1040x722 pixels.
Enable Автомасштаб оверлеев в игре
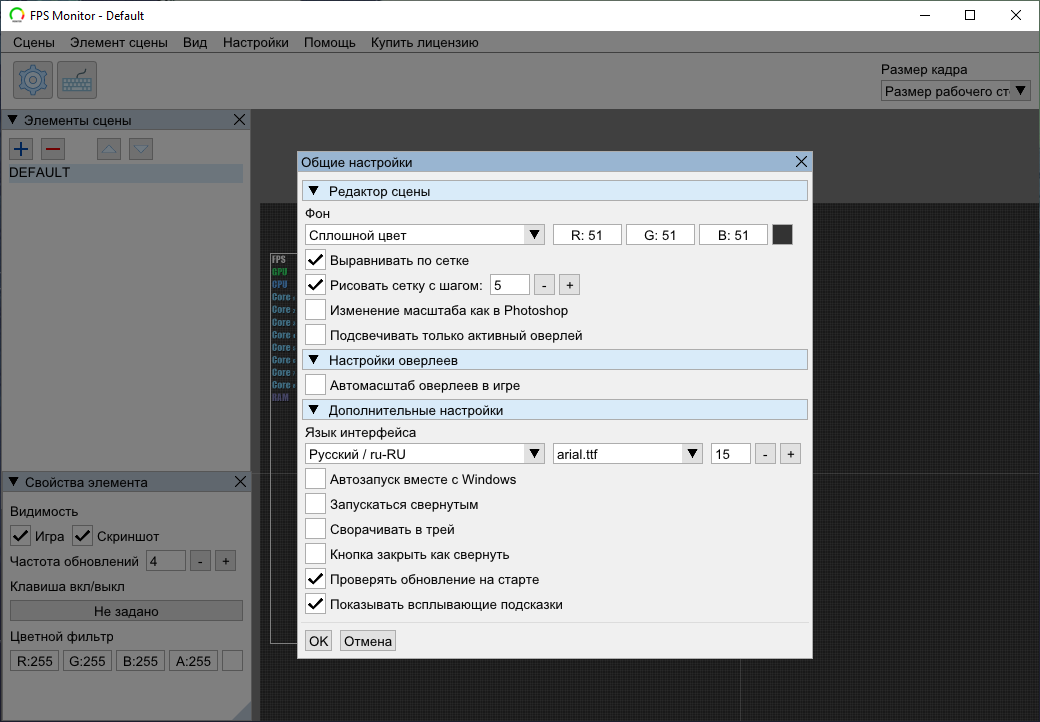[x=316, y=385]
